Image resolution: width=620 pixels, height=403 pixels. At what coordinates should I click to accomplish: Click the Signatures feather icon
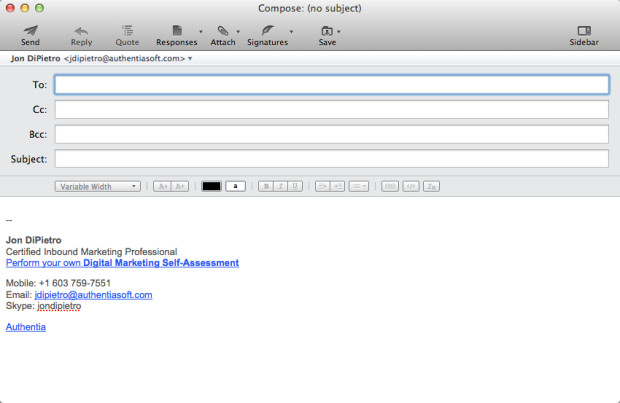point(268,30)
